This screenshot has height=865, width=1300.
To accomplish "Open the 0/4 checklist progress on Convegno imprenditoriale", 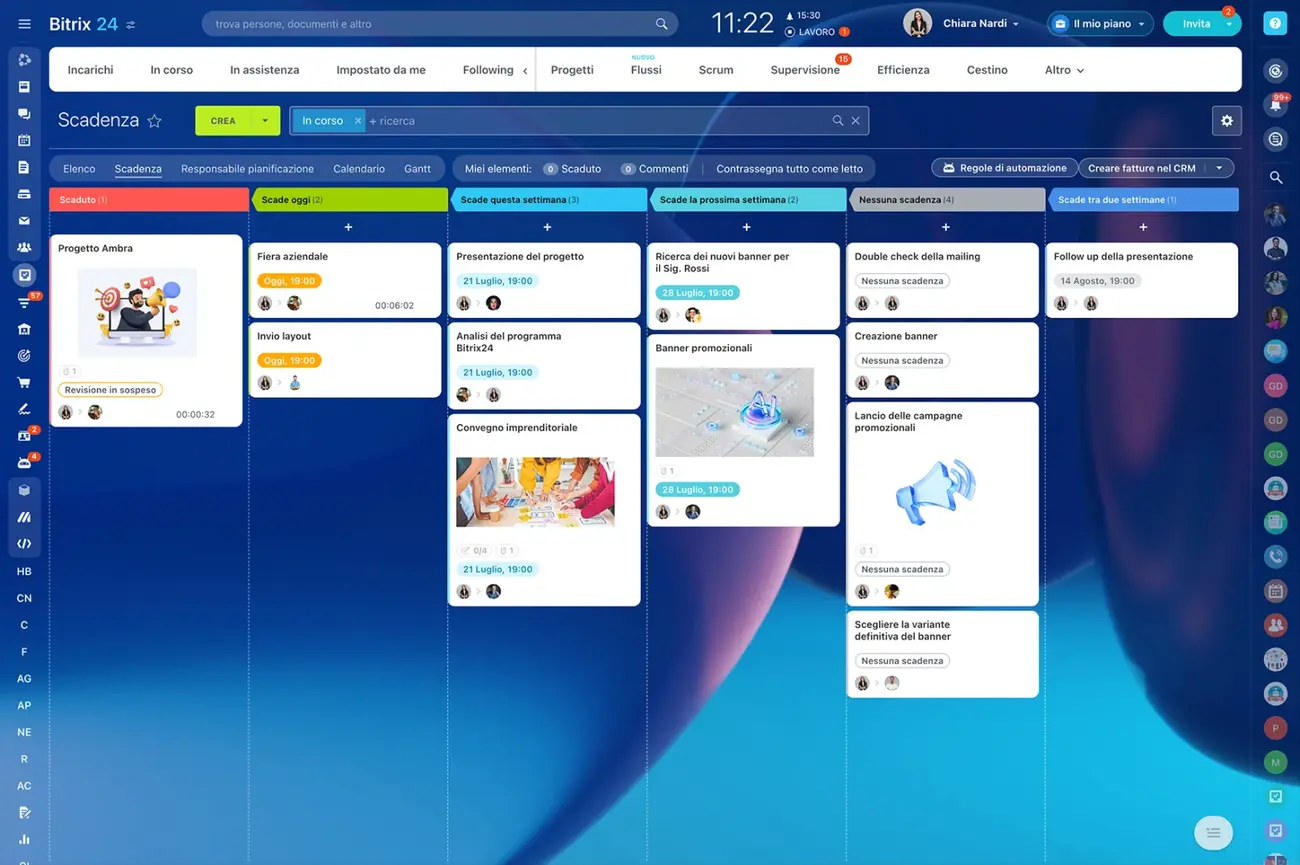I will pos(475,550).
